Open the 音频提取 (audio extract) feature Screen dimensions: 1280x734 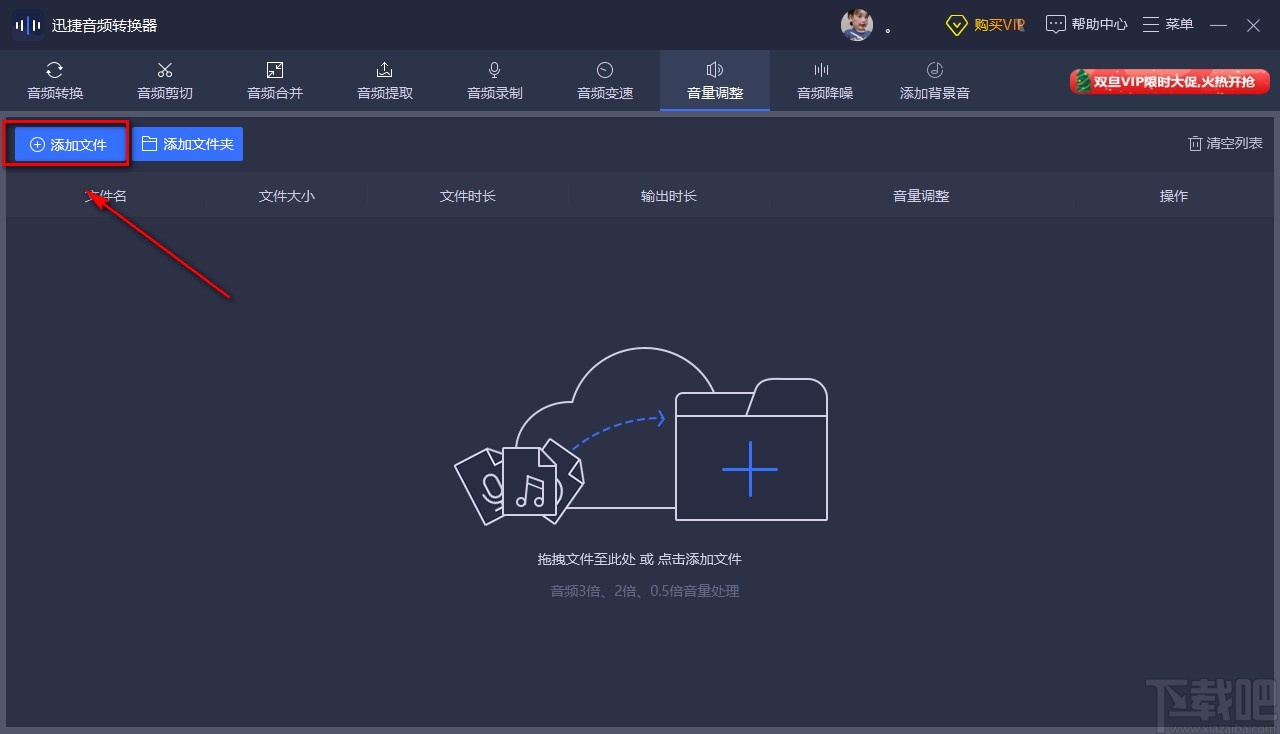[x=384, y=80]
